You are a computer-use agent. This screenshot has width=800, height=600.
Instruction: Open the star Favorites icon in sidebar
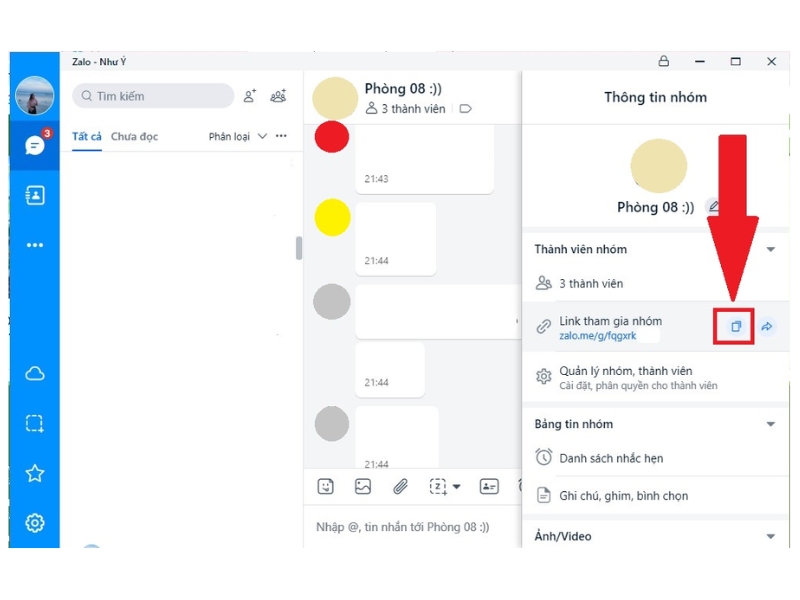click(x=35, y=473)
